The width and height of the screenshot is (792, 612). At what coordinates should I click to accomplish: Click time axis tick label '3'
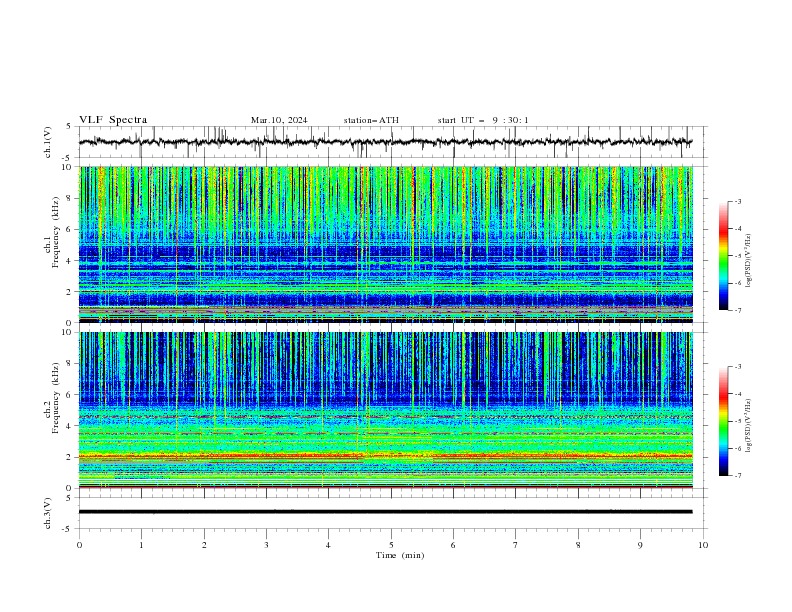(x=266, y=545)
